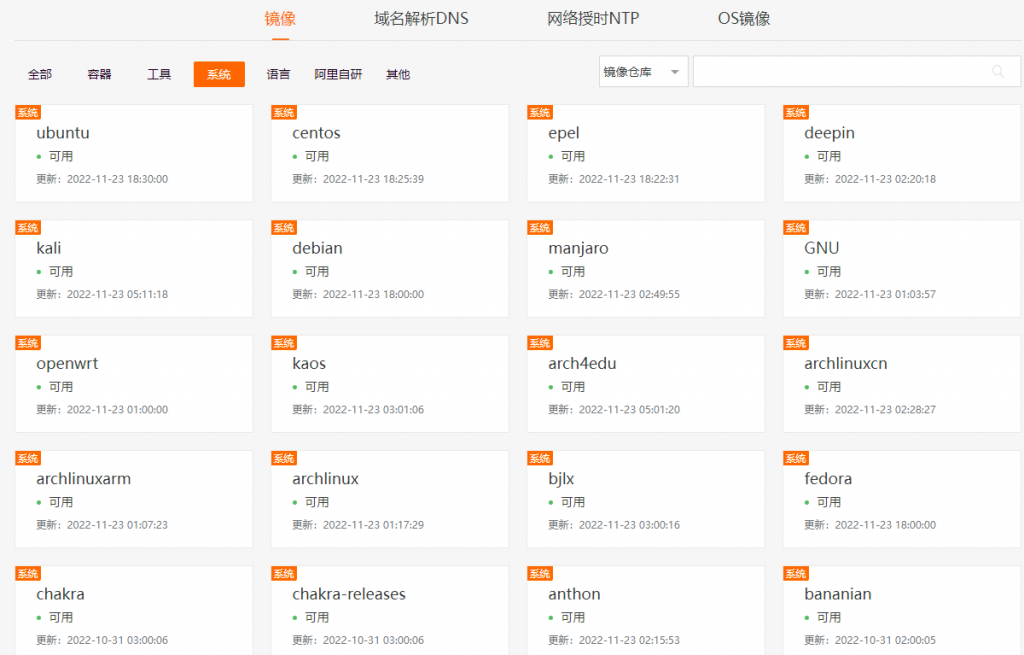1024x655 pixels.
Task: Open the bananian mirror card
Action: coord(902,611)
